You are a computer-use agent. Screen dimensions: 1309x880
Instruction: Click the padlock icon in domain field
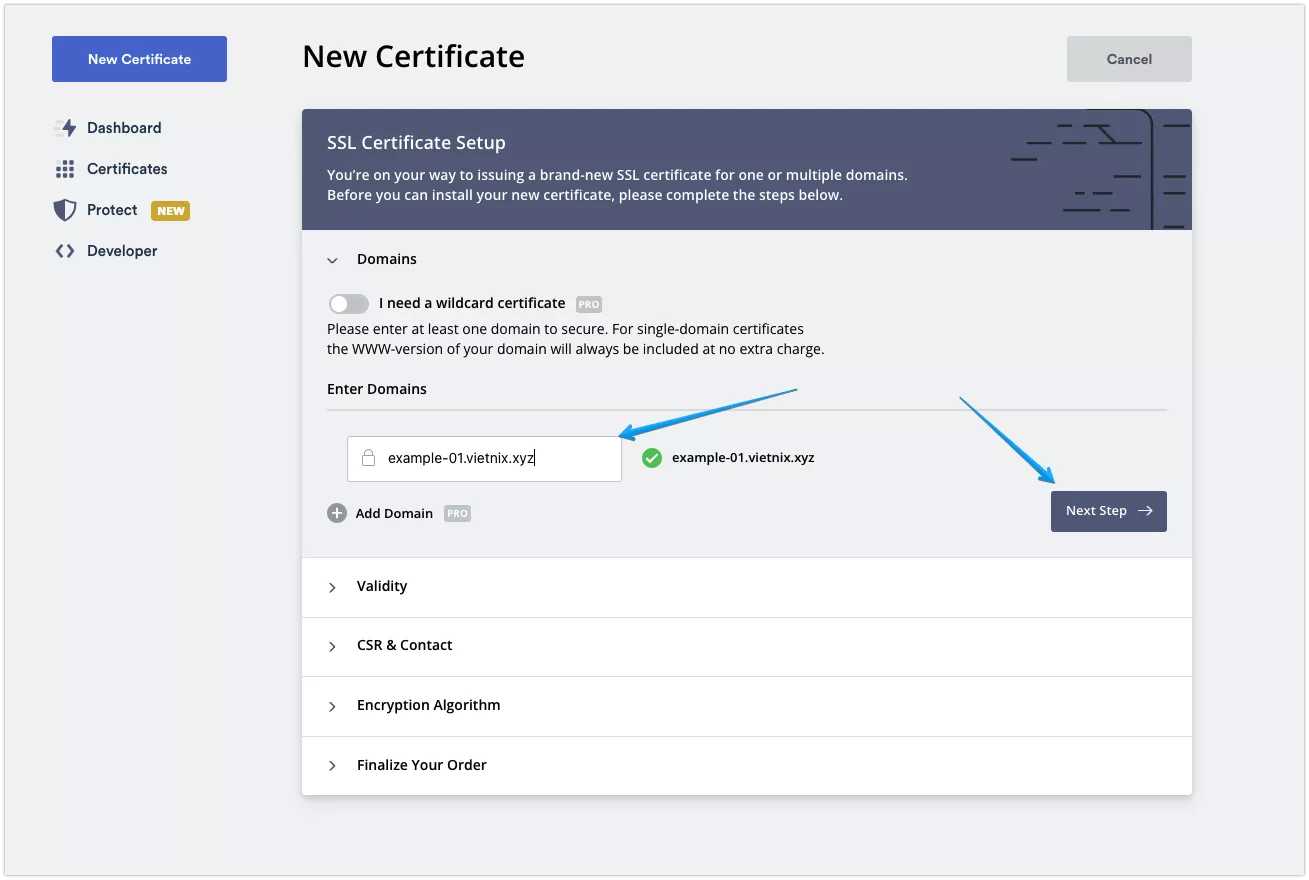tap(368, 459)
